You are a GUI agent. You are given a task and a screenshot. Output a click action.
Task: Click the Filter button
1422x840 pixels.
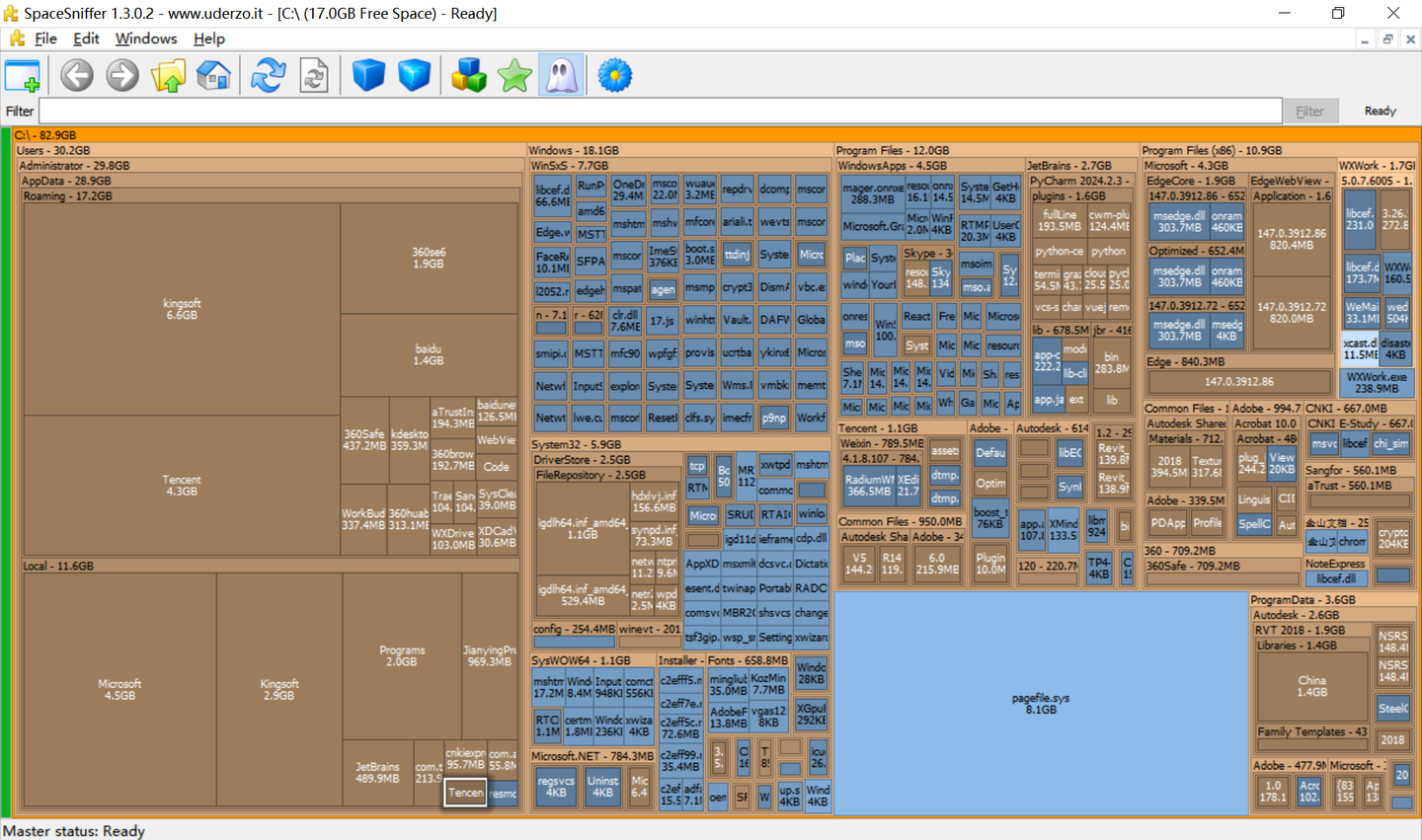click(1309, 111)
